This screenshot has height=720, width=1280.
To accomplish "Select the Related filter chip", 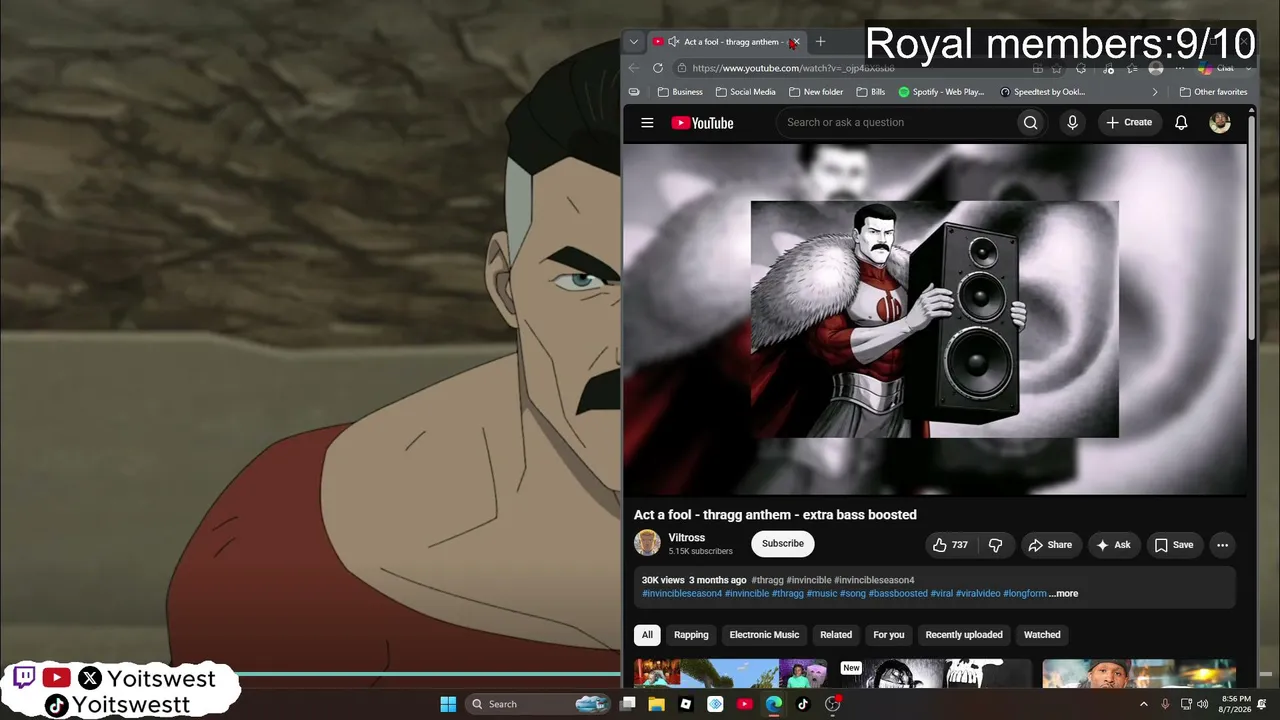I will (x=836, y=635).
